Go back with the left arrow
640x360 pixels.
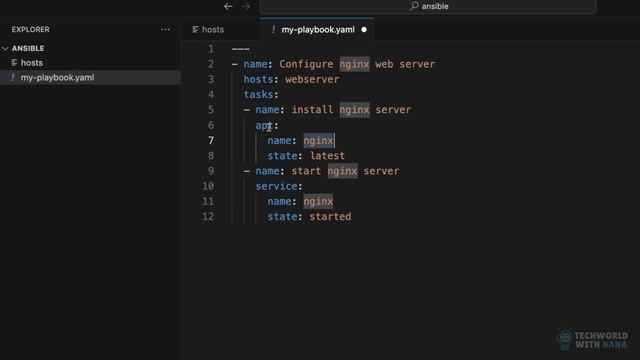pos(228,6)
